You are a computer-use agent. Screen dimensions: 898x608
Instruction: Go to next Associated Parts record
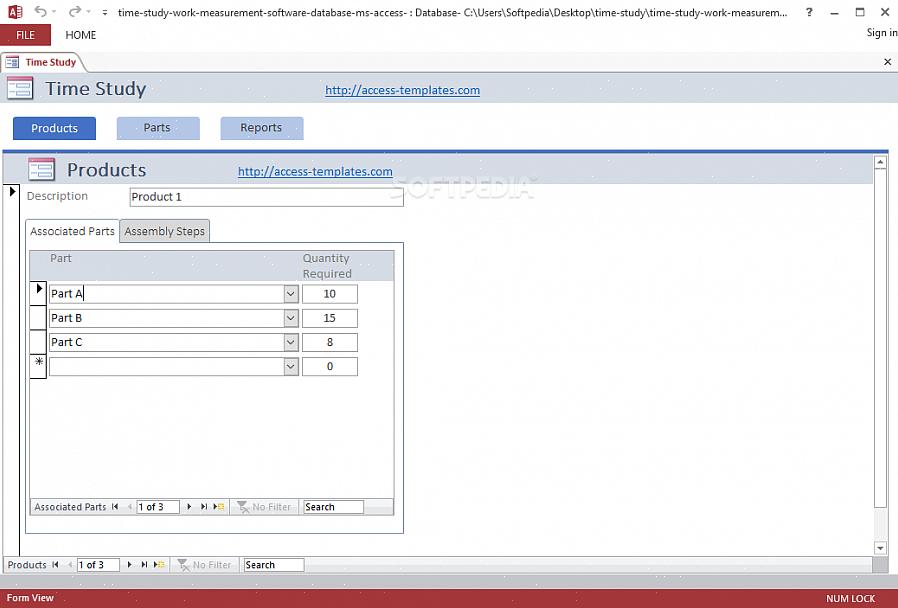pyautogui.click(x=189, y=507)
